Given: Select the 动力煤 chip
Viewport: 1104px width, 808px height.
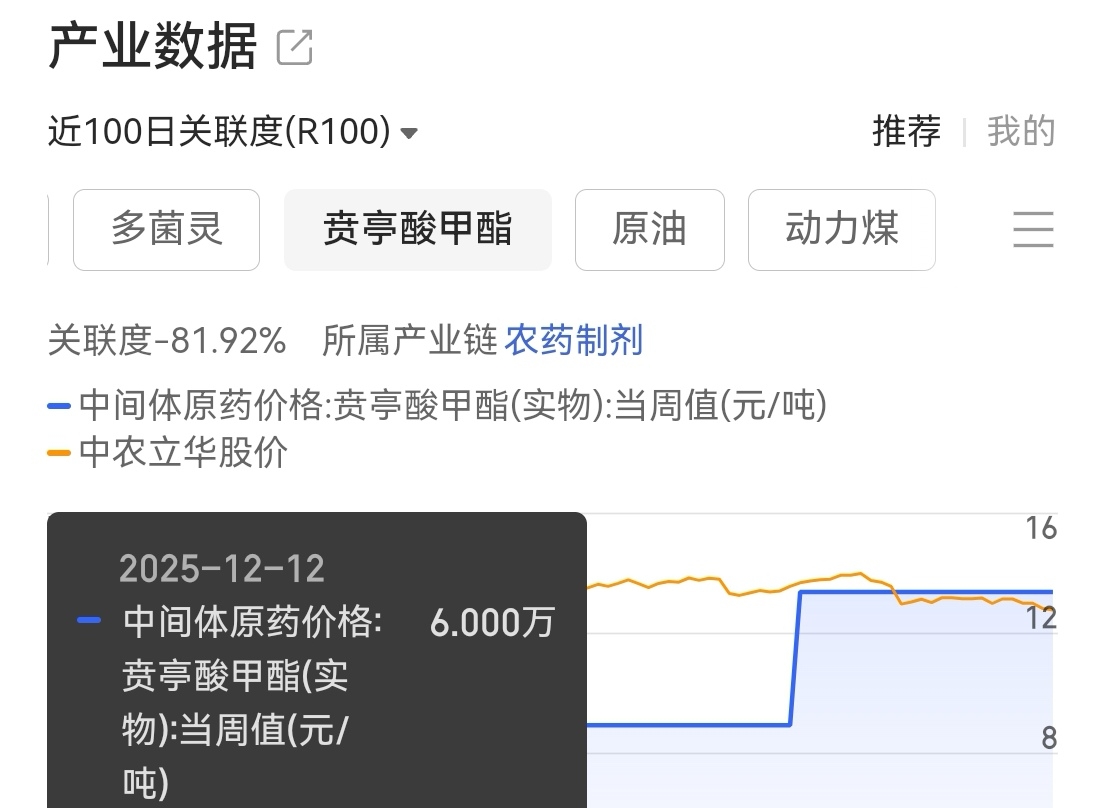Looking at the screenshot, I should point(841,229).
